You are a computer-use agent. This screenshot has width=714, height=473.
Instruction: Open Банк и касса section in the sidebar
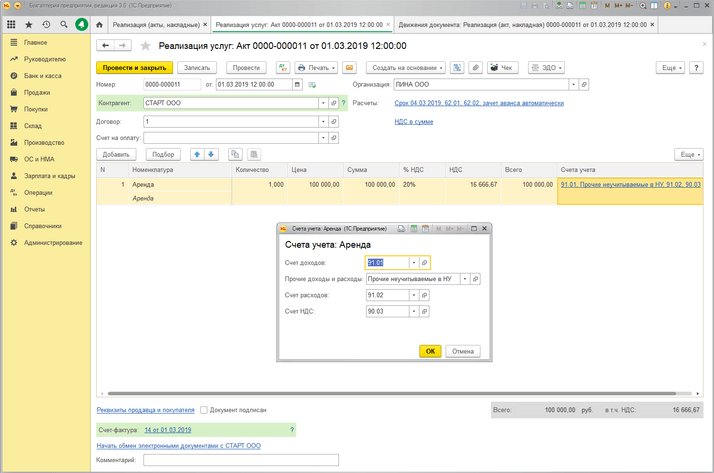[x=45, y=76]
